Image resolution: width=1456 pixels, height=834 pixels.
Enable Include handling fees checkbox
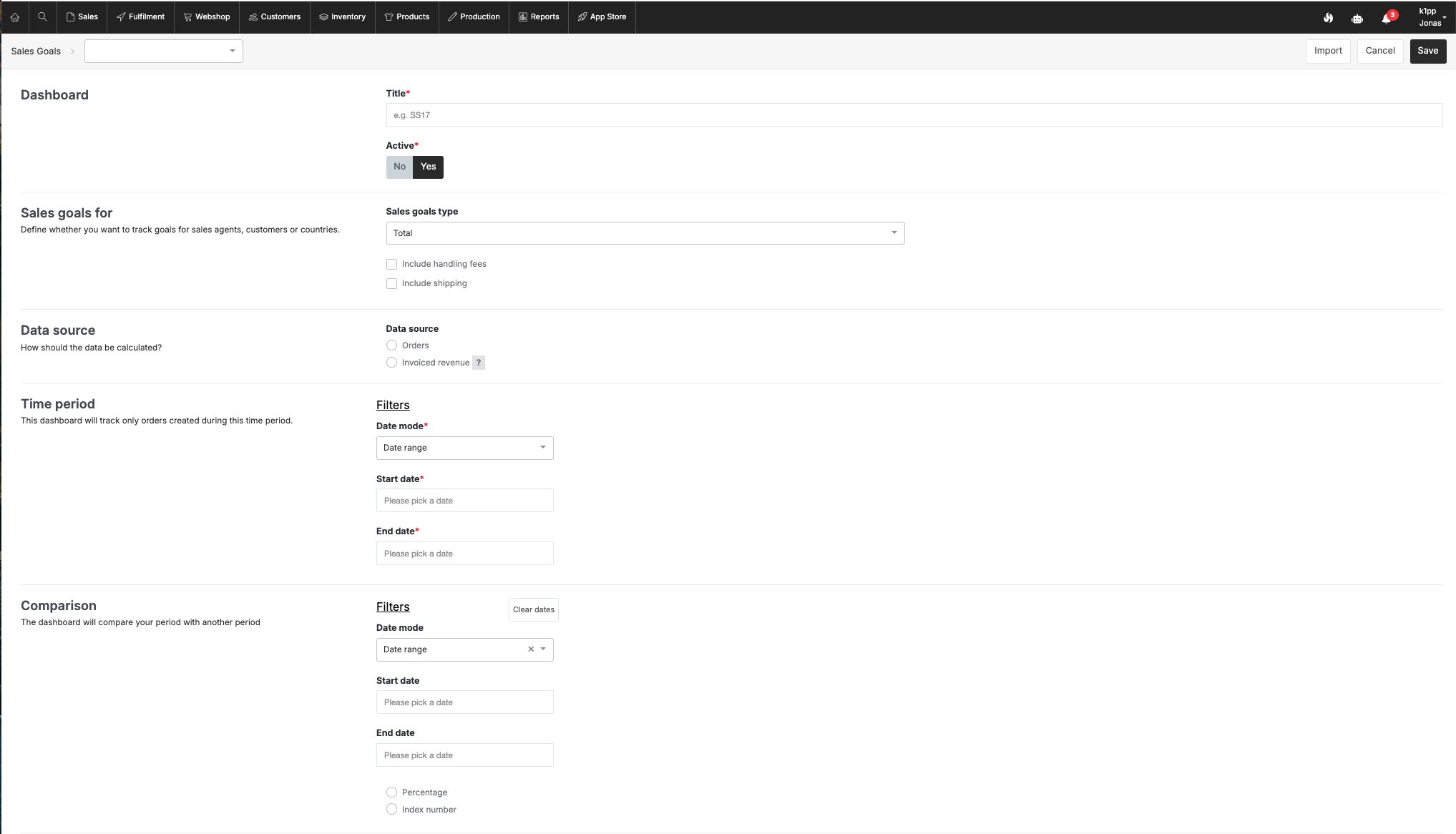(391, 265)
